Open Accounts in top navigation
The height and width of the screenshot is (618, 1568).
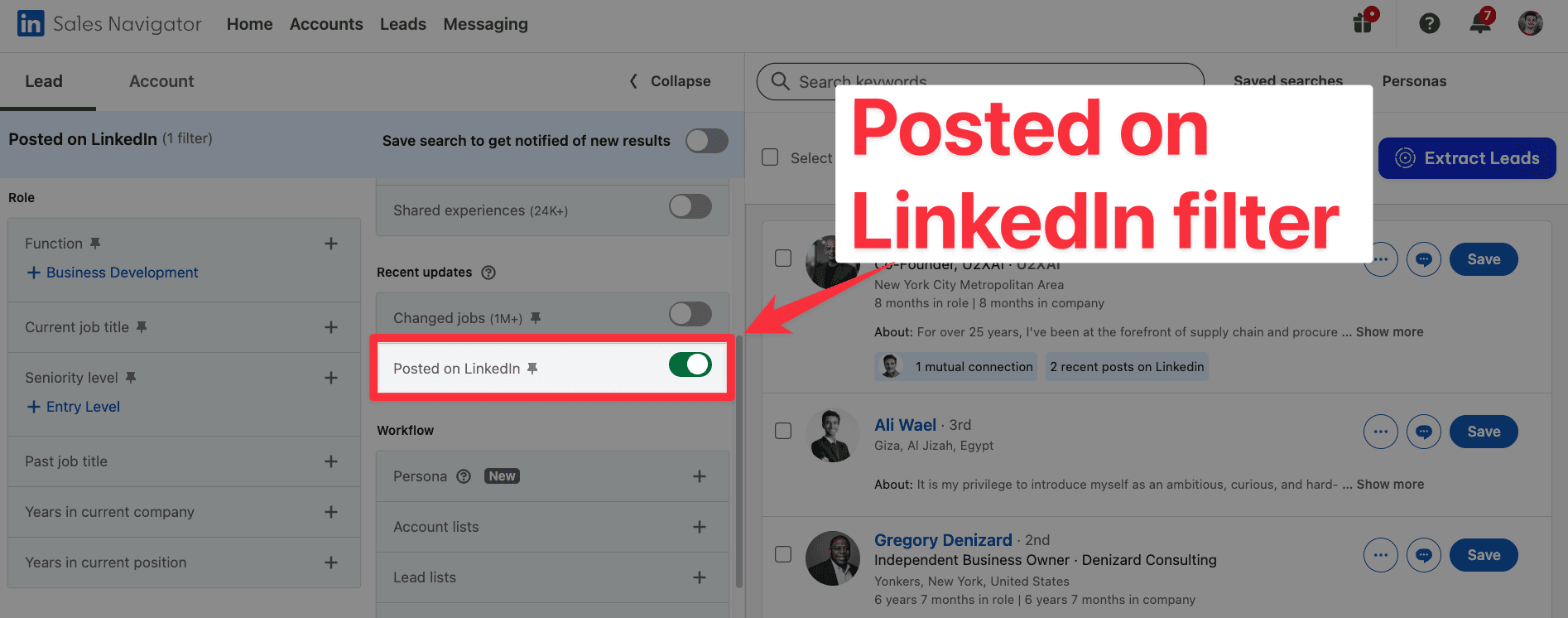[326, 24]
